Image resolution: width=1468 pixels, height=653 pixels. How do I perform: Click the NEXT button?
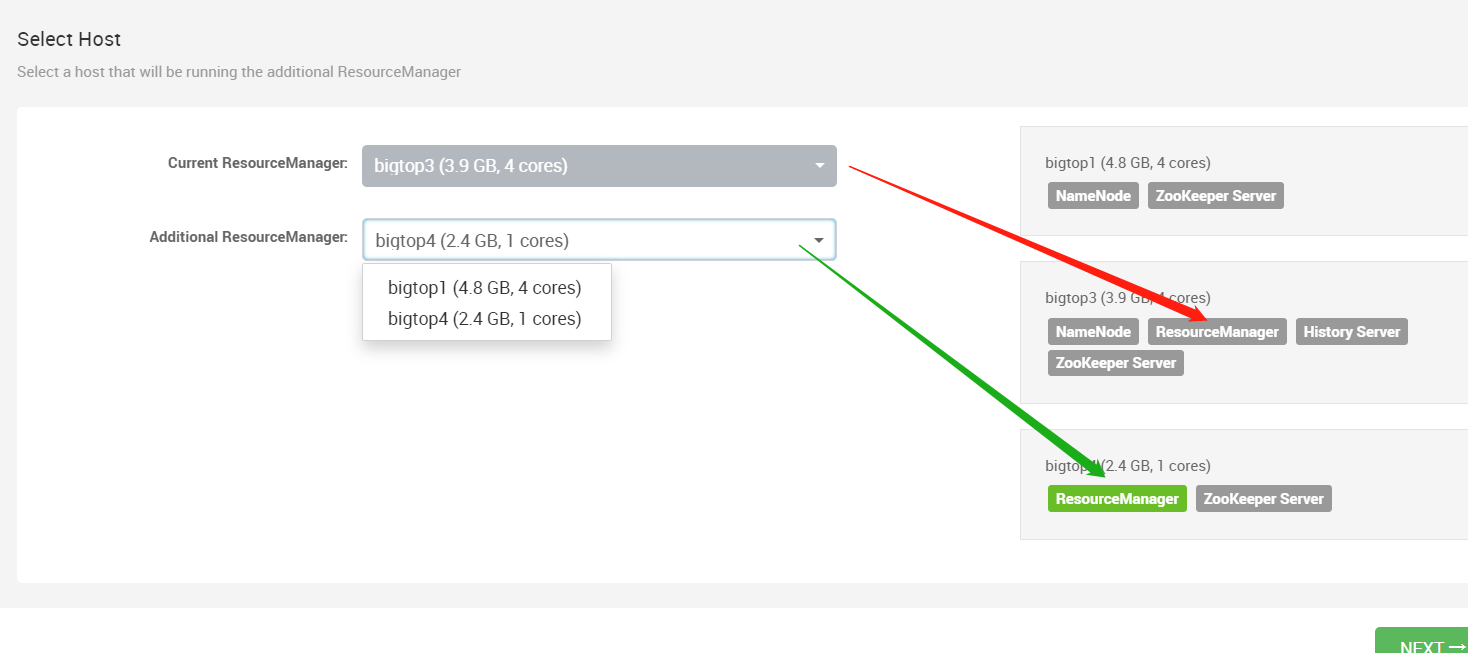coord(1421,641)
